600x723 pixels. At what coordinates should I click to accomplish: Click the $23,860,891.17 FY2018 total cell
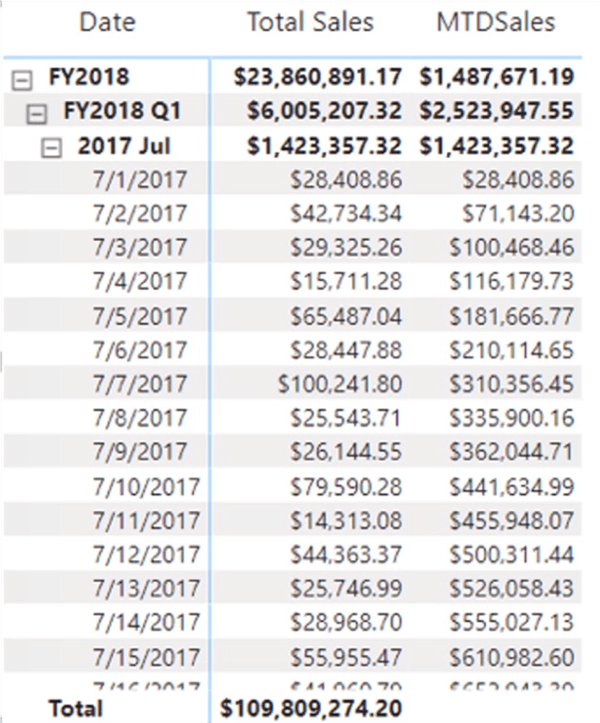316,77
